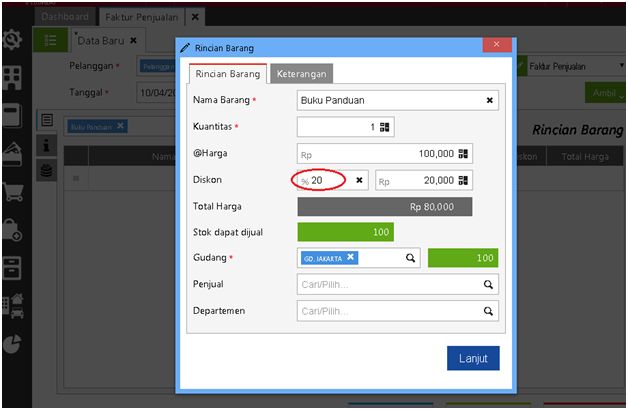Image resolution: width=628 pixels, height=410 pixels.
Task: Clear the discount percentage value
Action: coord(359,180)
